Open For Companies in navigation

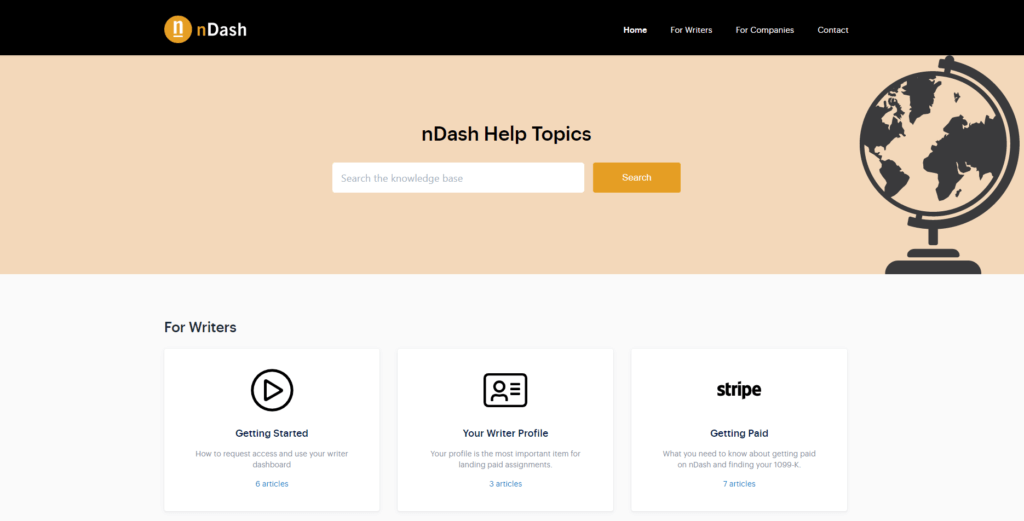[x=765, y=30]
